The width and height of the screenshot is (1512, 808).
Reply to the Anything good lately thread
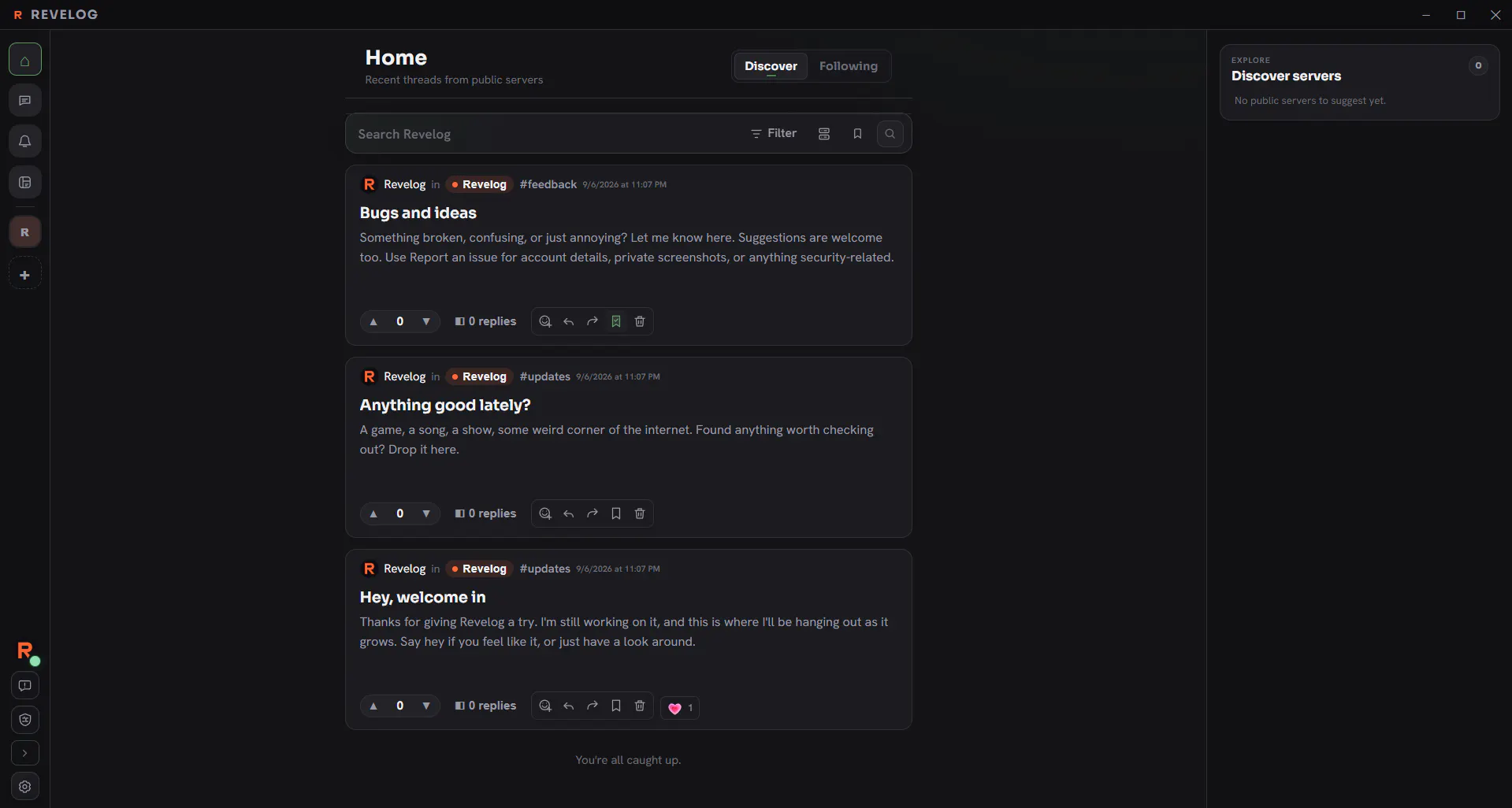(569, 513)
